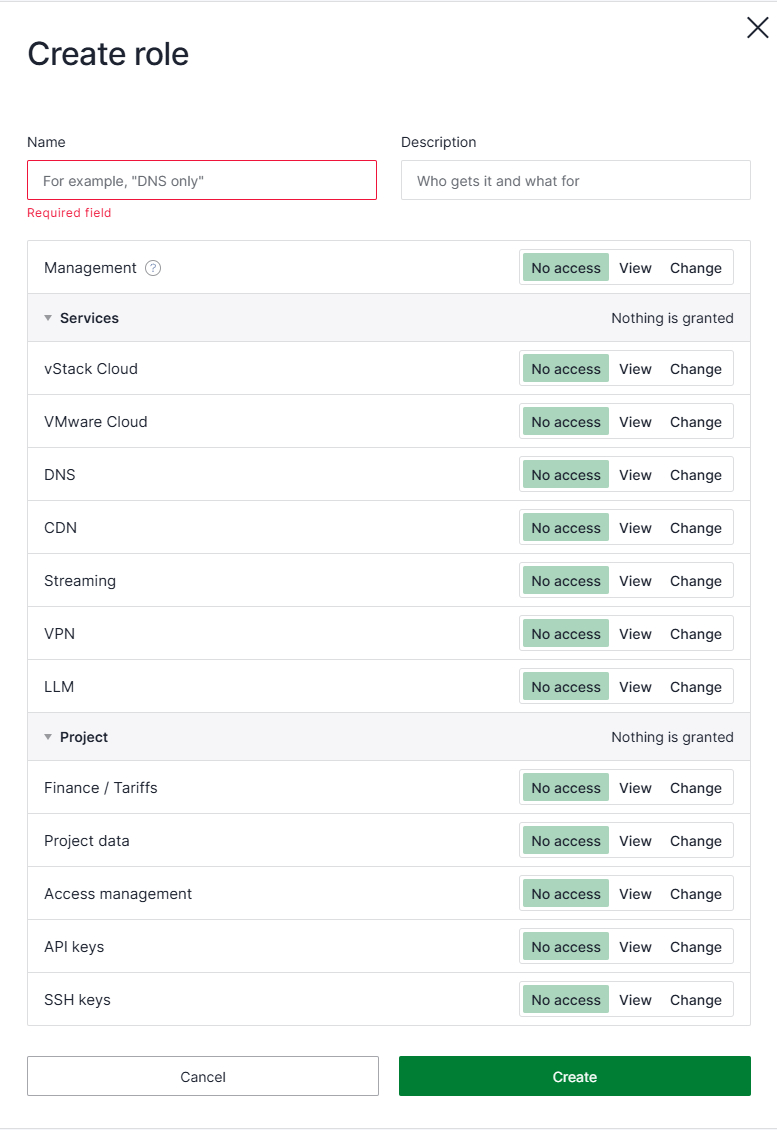Set SSH keys to View
Viewport: 777px width, 1130px height.
click(x=635, y=1000)
